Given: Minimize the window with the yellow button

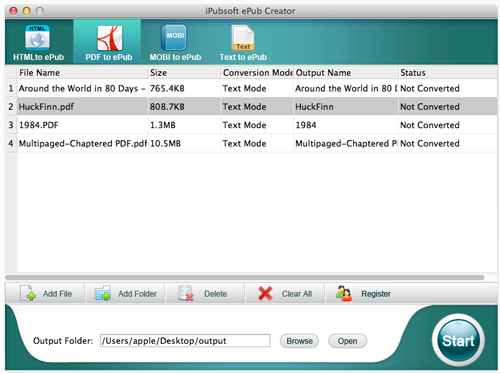Looking at the screenshot, I should (x=27, y=11).
